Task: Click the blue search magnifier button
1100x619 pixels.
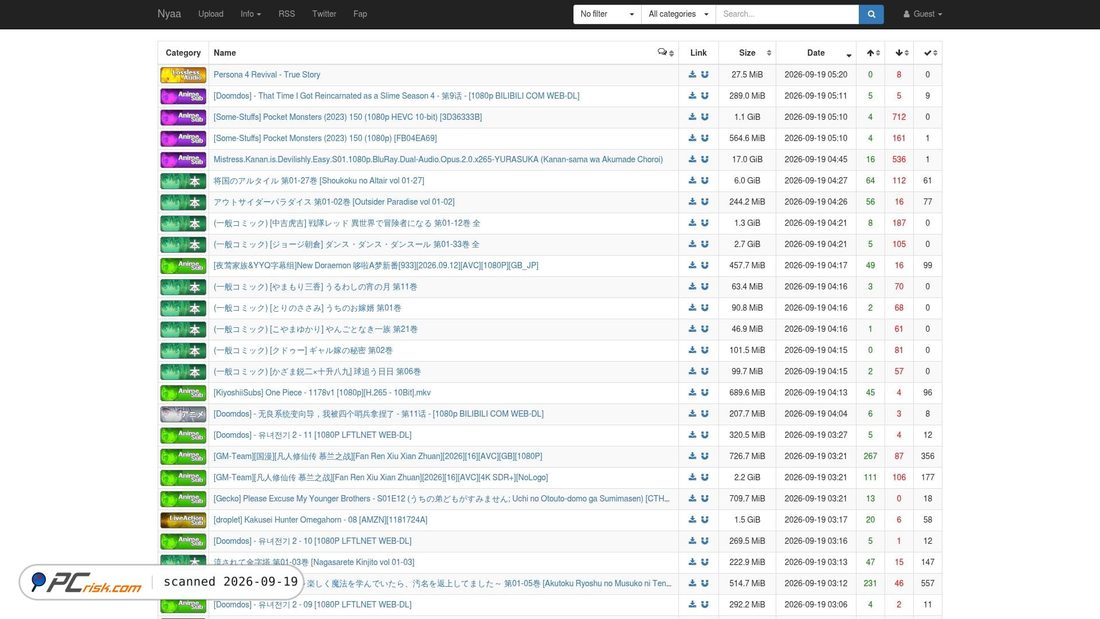Action: click(871, 14)
